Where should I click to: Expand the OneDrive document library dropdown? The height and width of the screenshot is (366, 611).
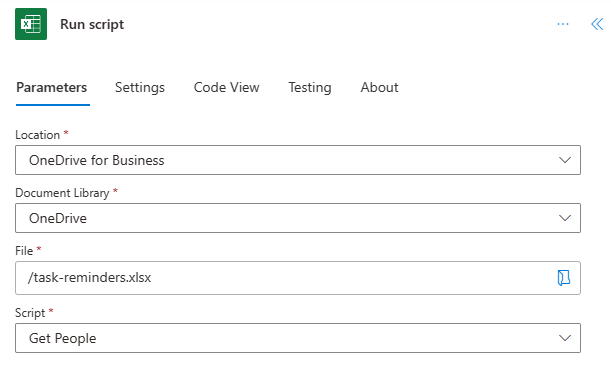coord(298,218)
